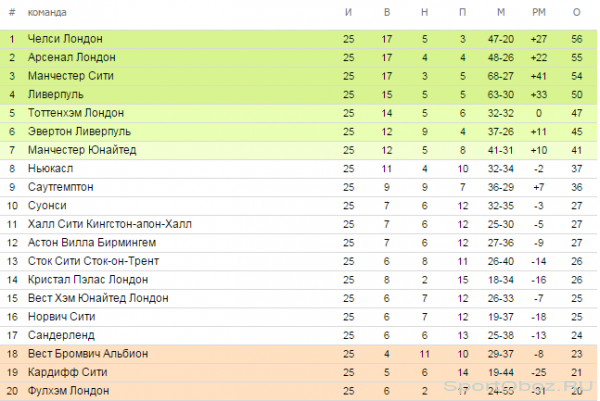This screenshot has width=600, height=401.
Task: Open Халл Сити Кингстон-апон-Халл entry
Action: tap(109, 224)
